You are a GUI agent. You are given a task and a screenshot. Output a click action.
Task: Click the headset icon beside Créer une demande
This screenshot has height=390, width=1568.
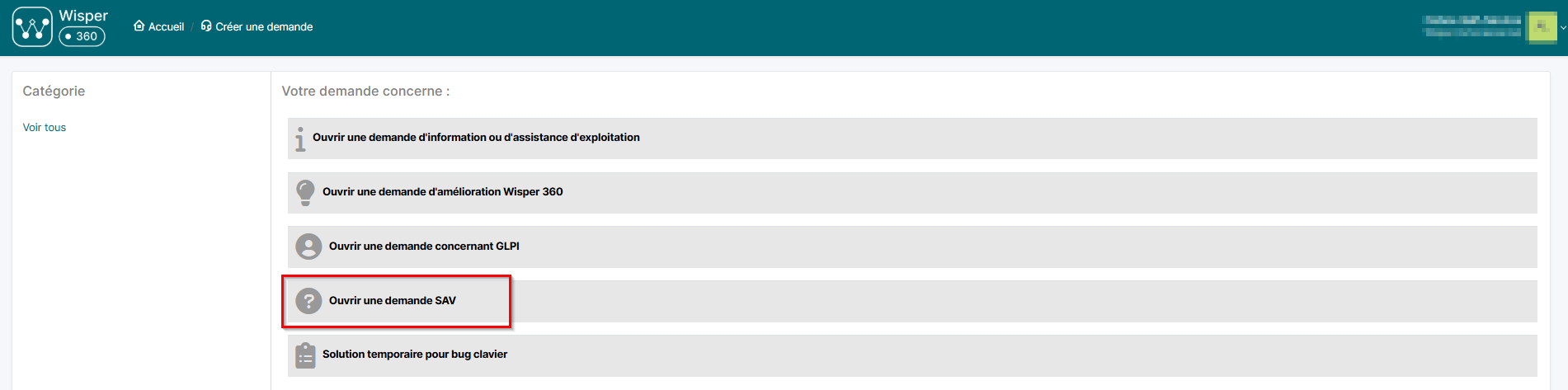click(x=206, y=26)
